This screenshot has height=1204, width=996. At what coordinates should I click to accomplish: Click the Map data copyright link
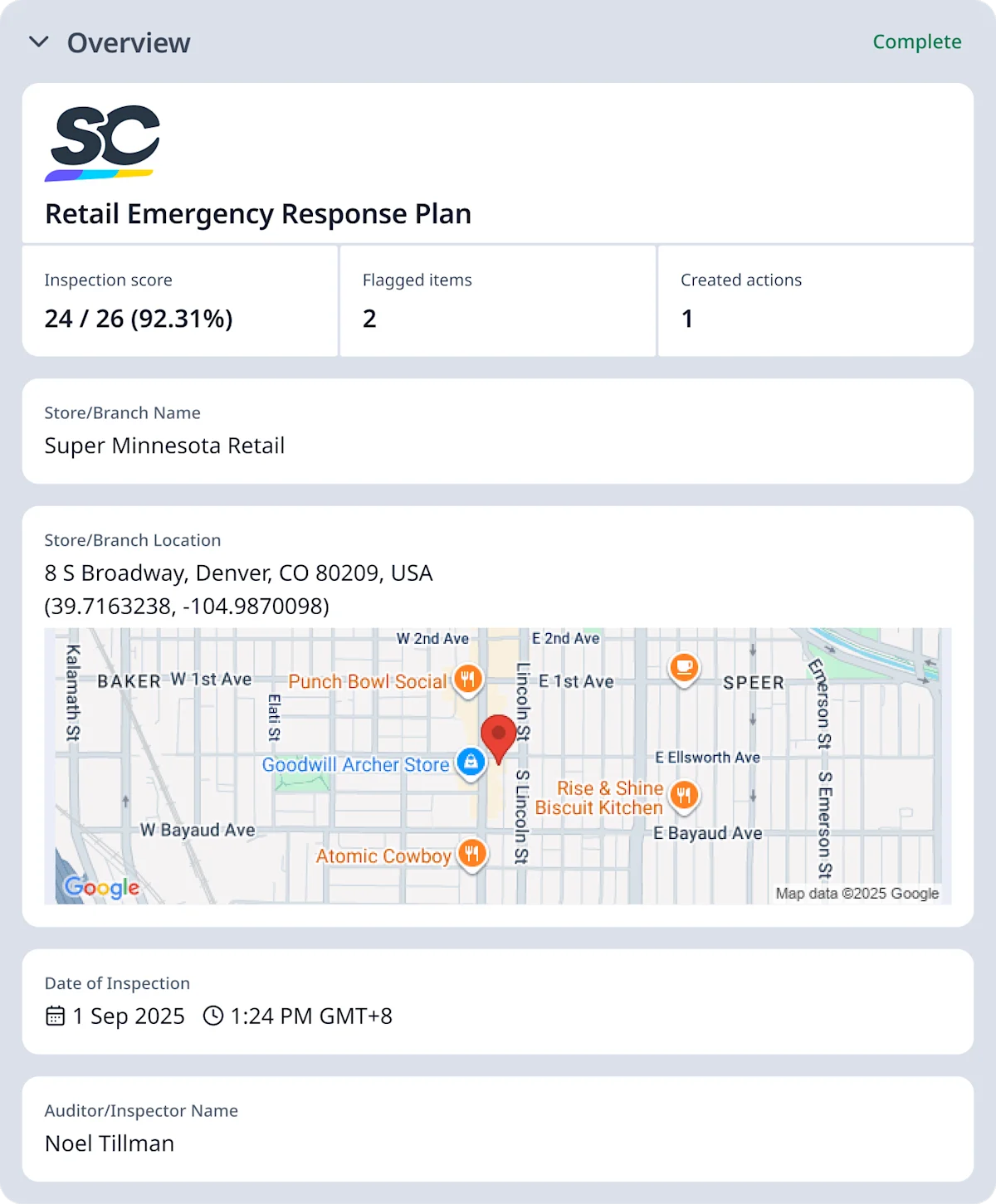tap(857, 894)
